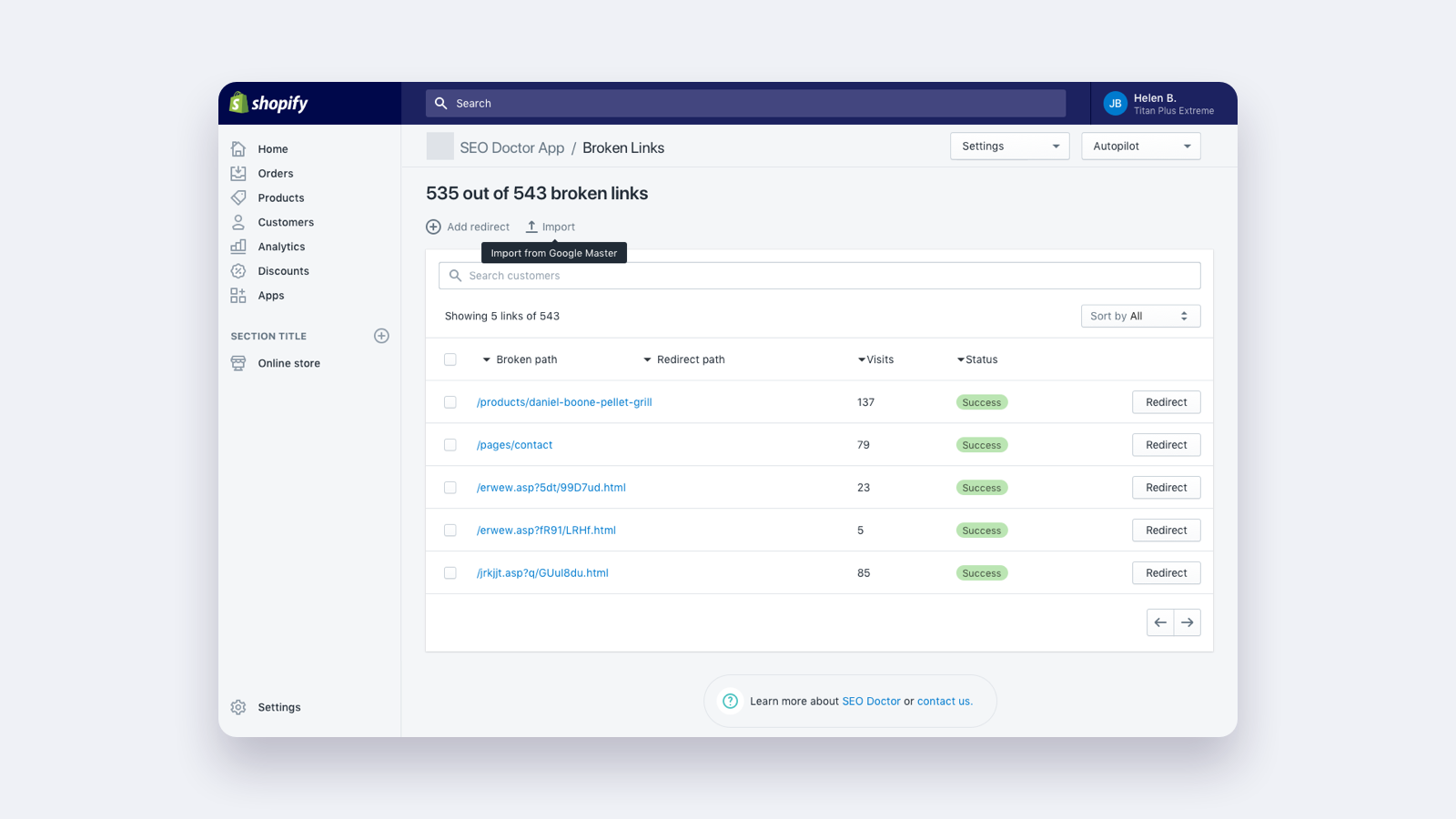Open the /products/daniel-boone-pellet-grill link

(564, 402)
